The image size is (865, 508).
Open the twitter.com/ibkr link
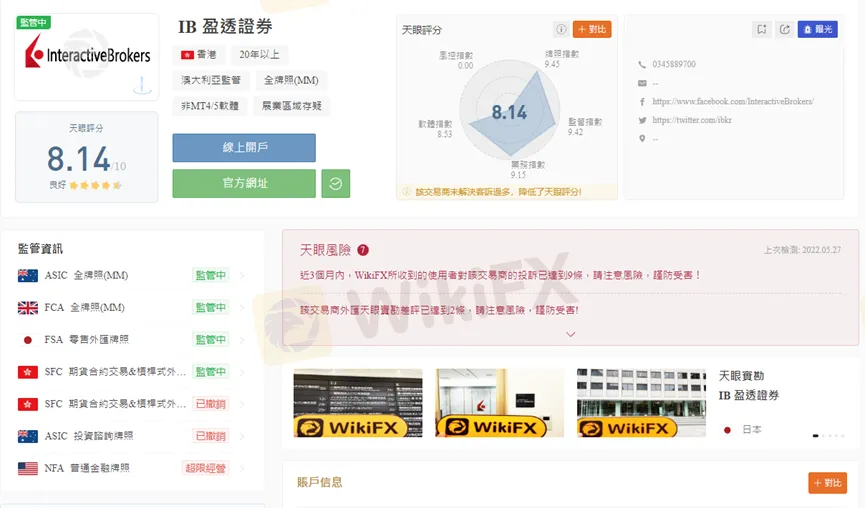[693, 120]
